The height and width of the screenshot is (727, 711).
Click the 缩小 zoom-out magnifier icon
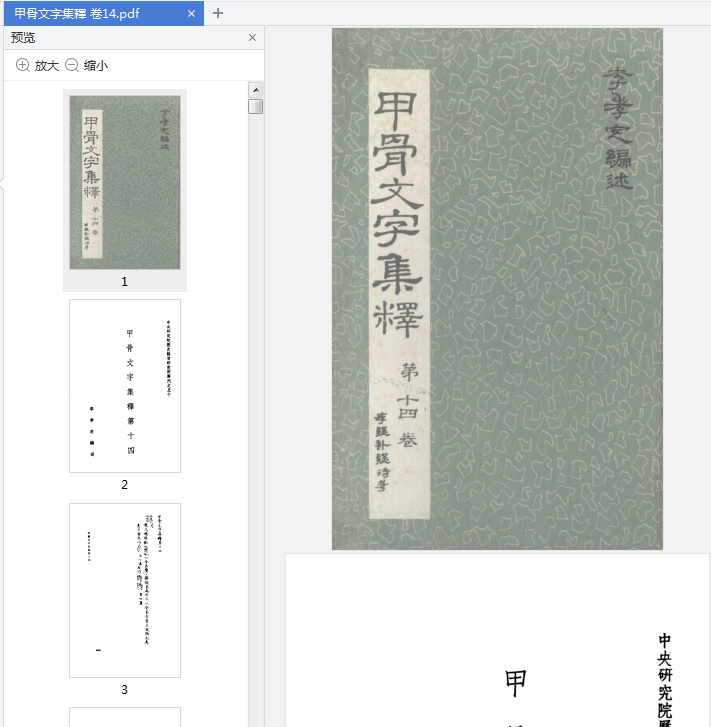click(72, 65)
